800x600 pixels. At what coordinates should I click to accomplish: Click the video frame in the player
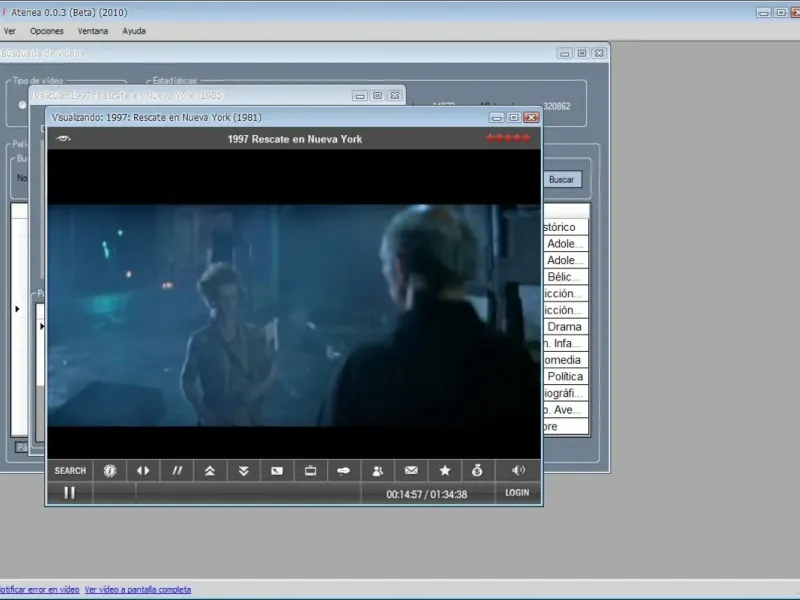click(294, 315)
